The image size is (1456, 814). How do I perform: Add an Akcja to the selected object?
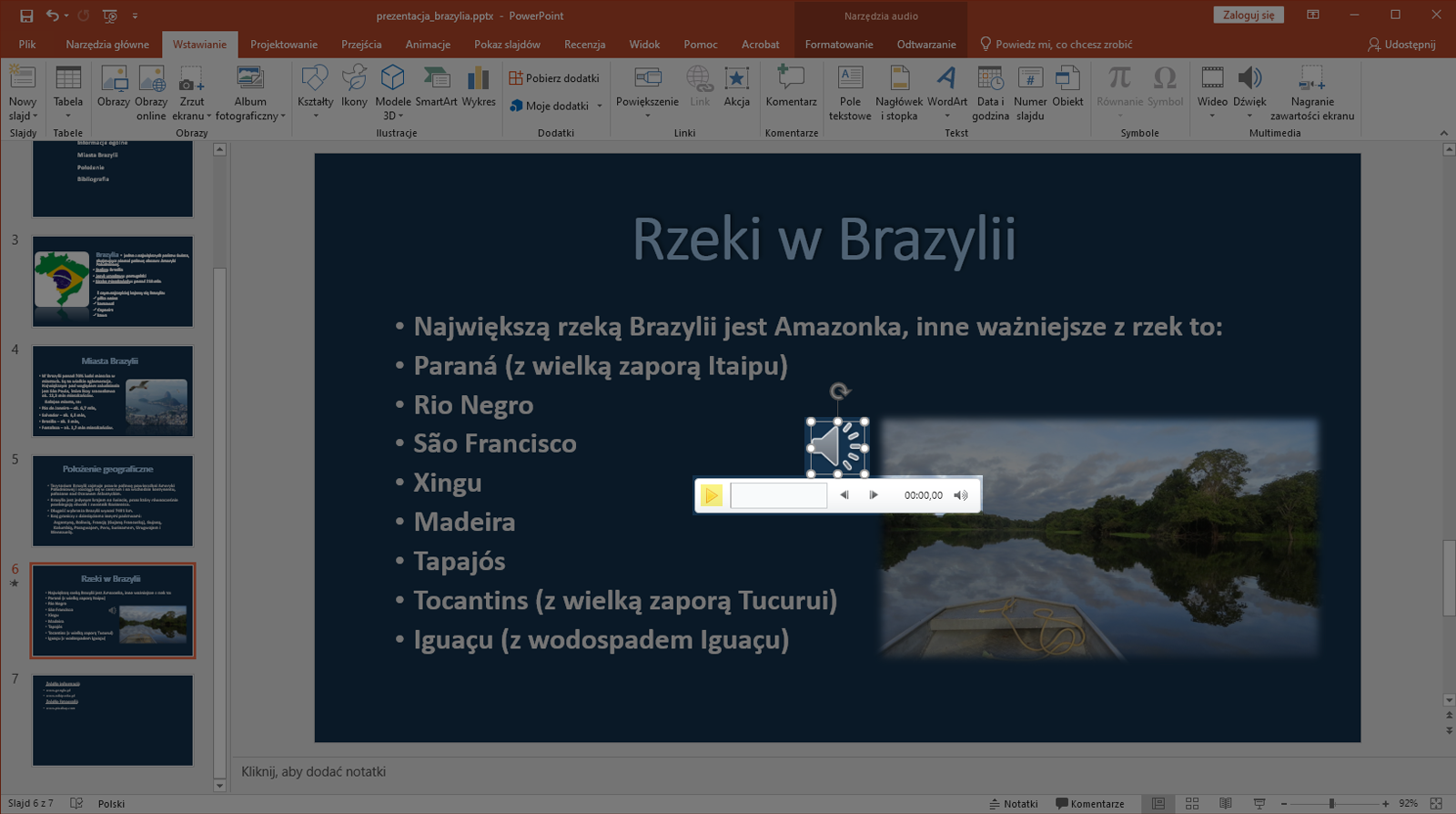point(737,87)
